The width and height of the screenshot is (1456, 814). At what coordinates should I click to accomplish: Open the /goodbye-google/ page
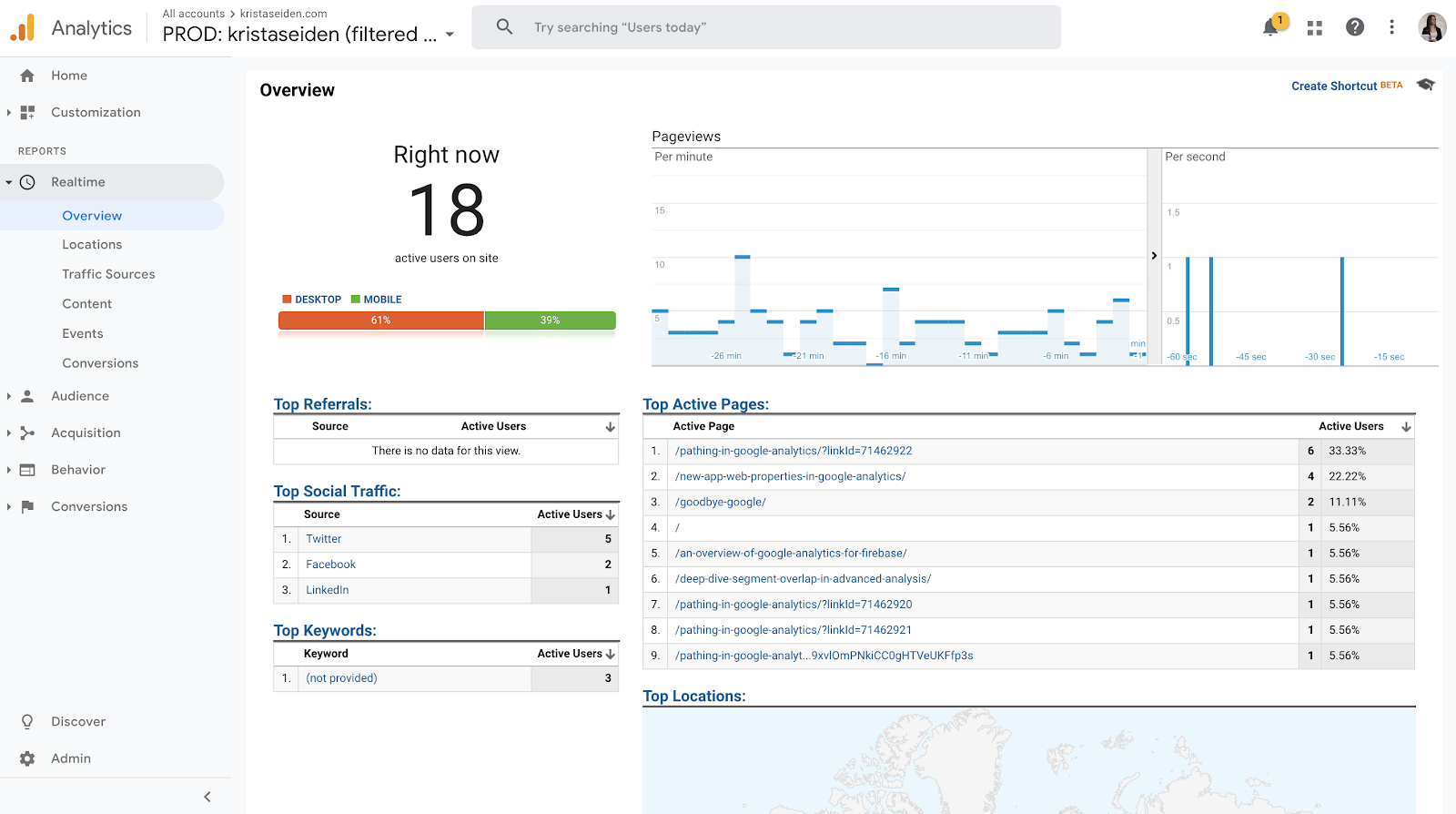coord(721,502)
